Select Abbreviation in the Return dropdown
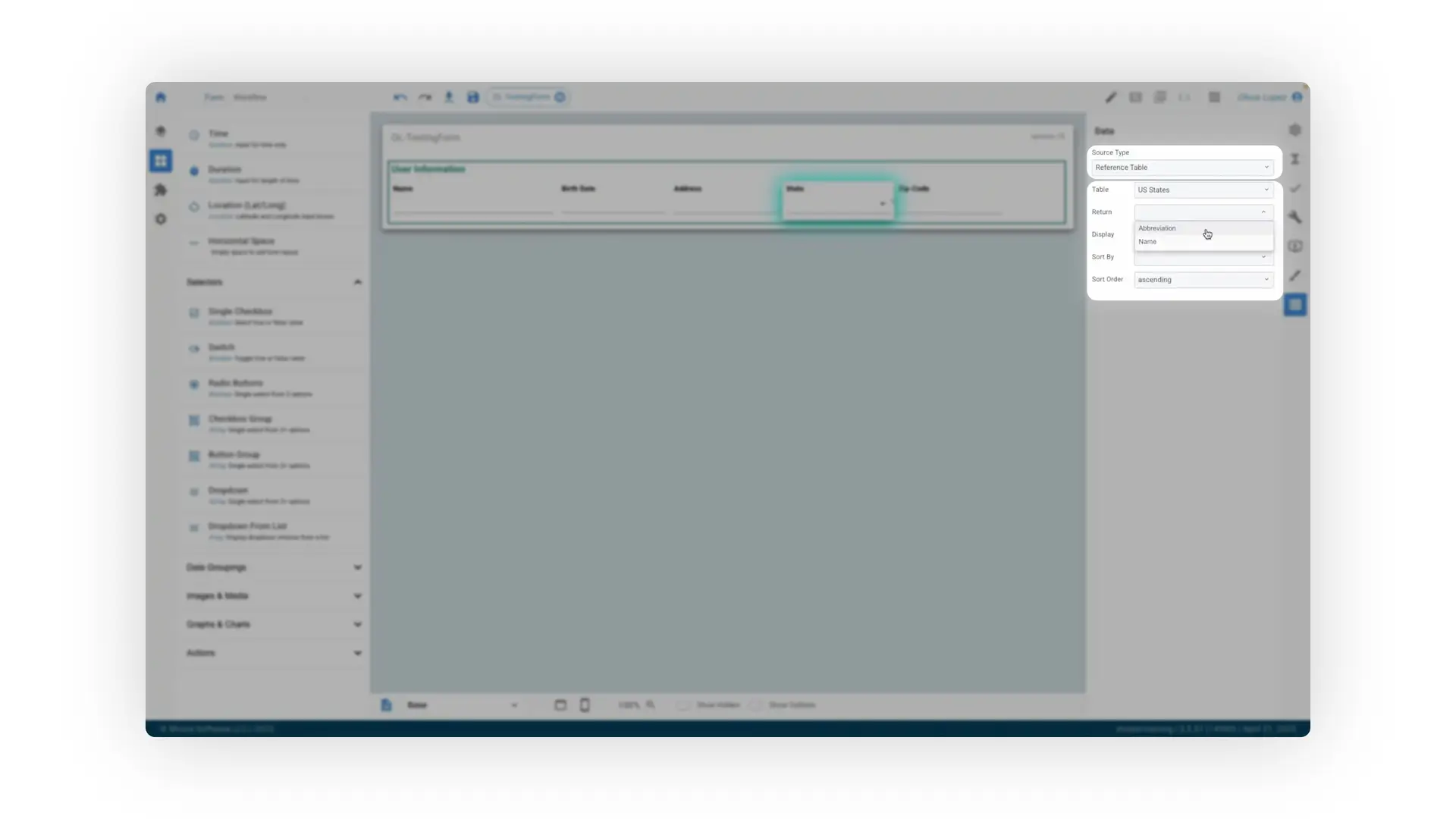The image size is (1456, 819). pos(1157,228)
